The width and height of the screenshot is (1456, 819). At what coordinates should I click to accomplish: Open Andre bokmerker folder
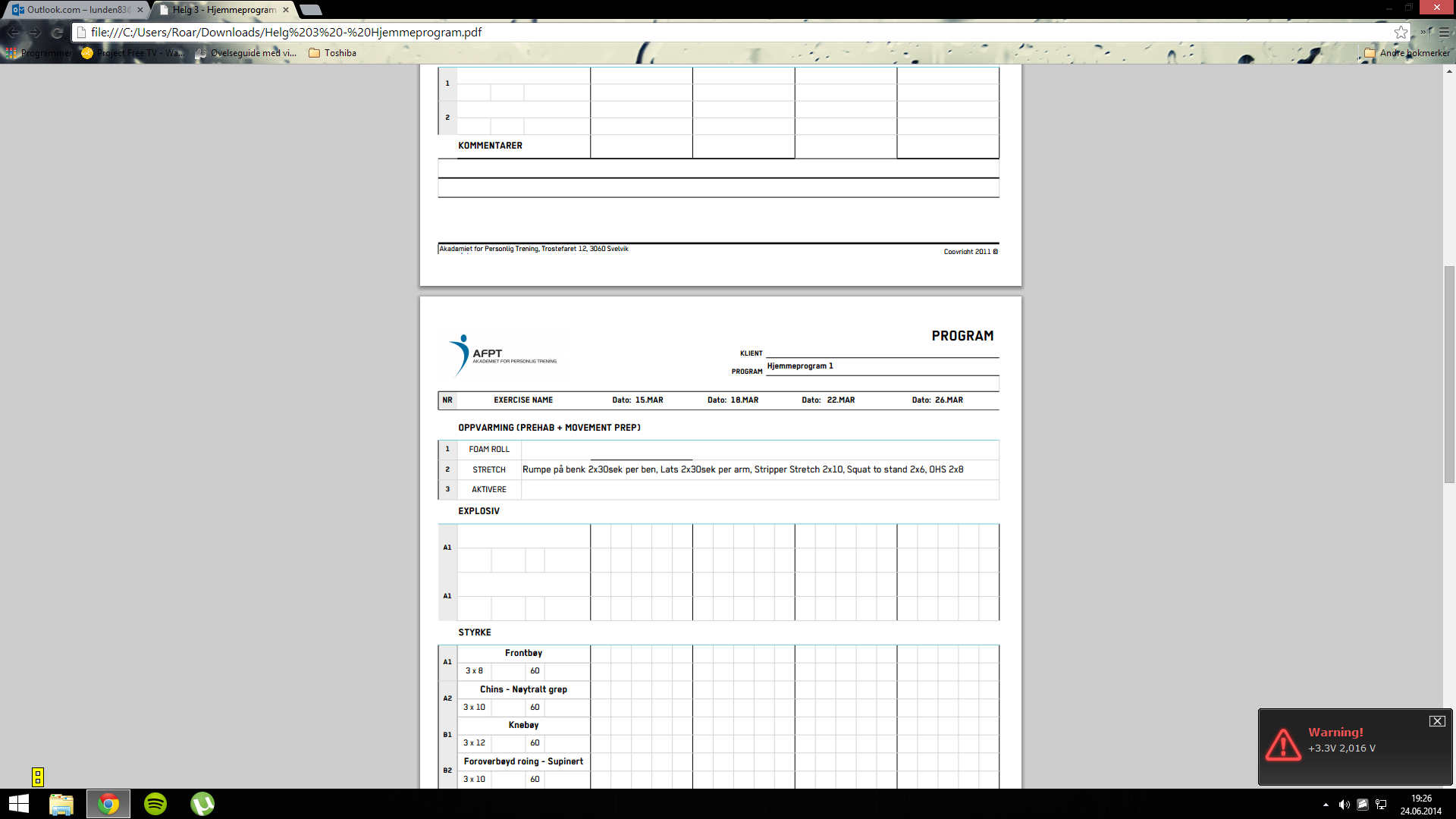[1407, 53]
